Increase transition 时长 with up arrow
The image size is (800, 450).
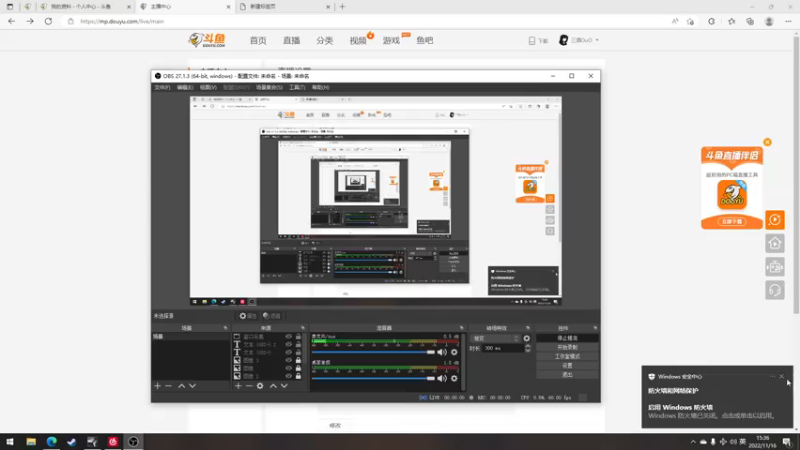(x=528, y=346)
